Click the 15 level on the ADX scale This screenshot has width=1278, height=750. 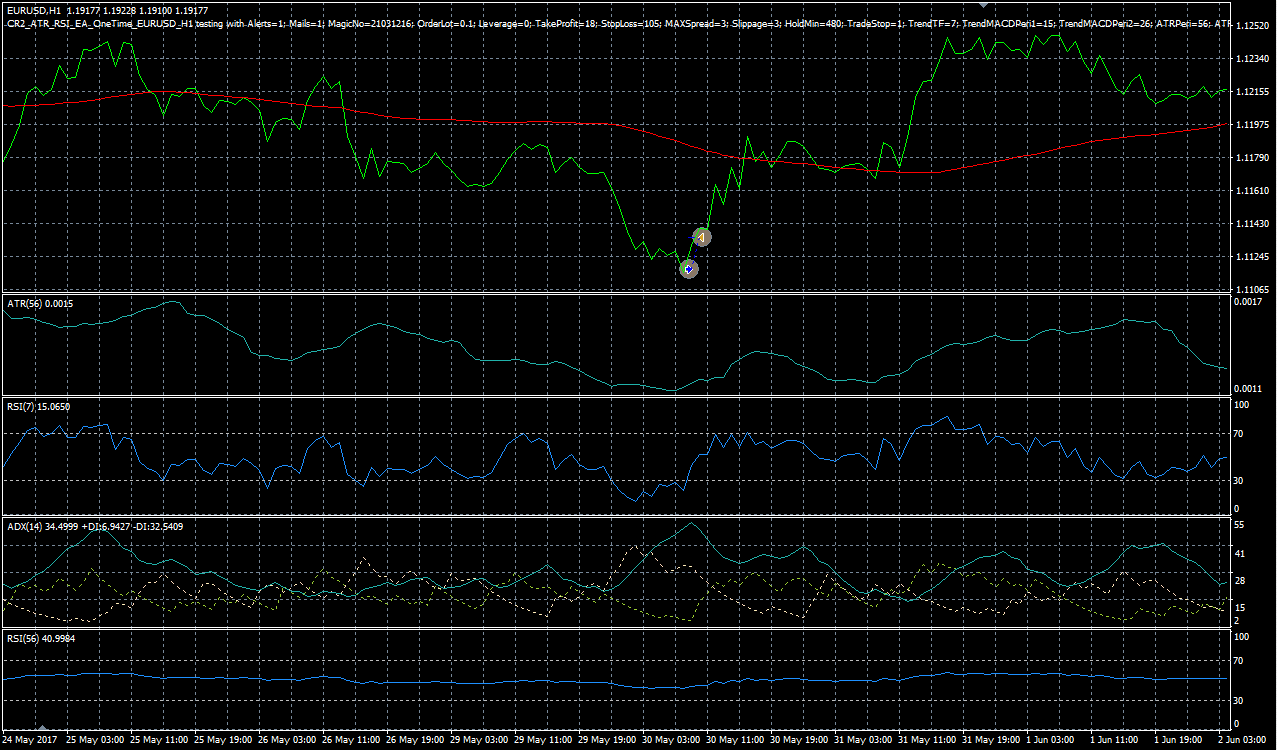click(x=1240, y=608)
